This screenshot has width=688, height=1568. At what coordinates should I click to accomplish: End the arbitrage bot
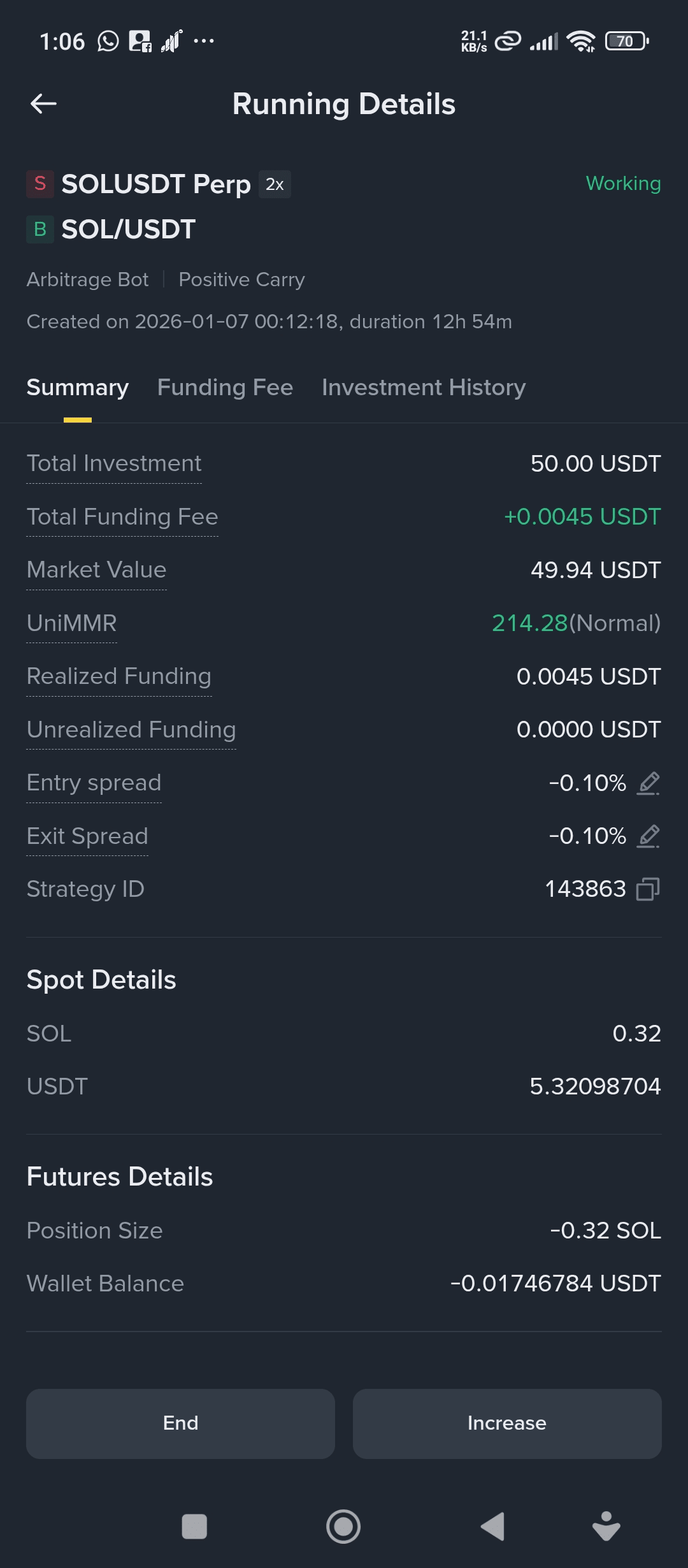[x=180, y=1423]
